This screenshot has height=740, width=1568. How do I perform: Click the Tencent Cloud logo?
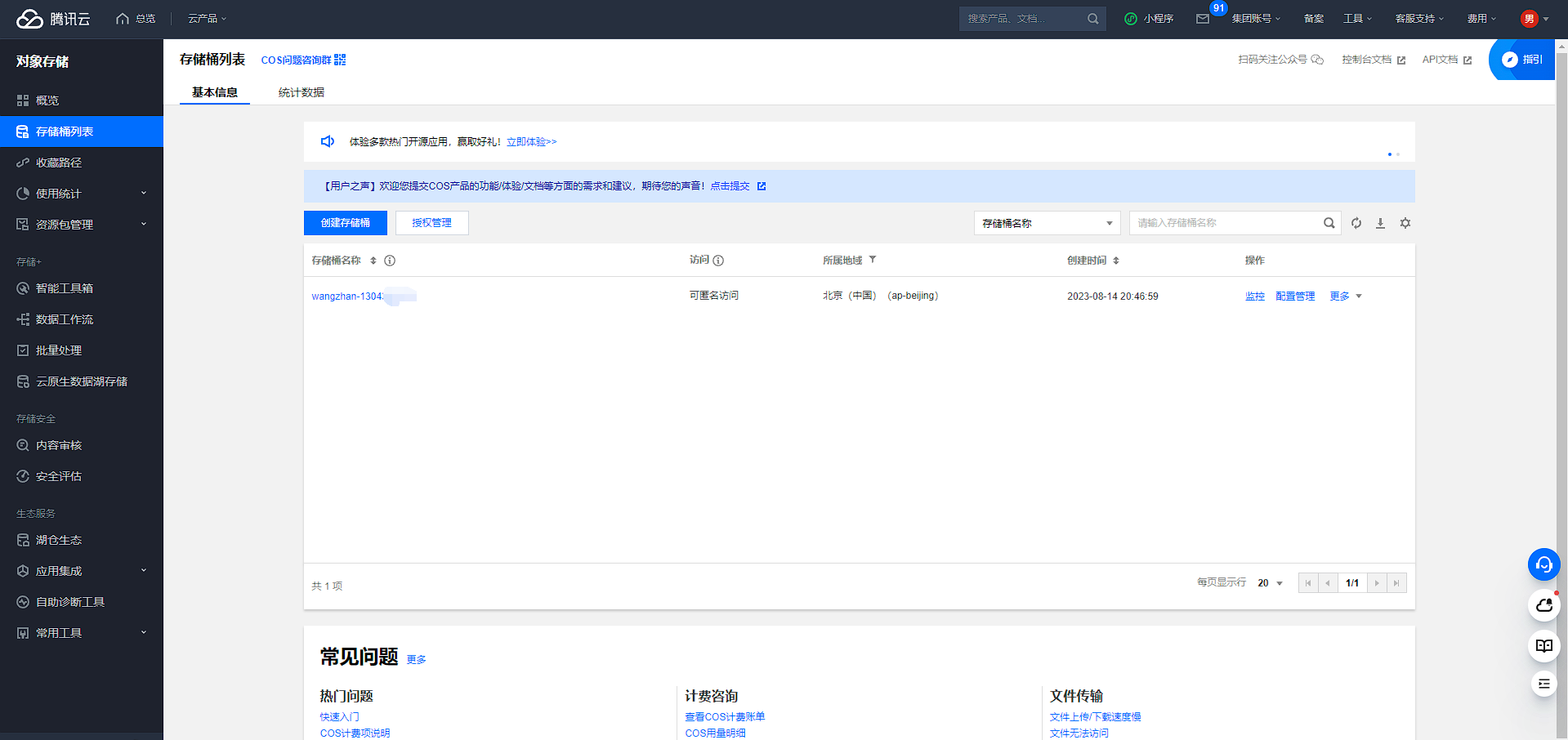(53, 19)
